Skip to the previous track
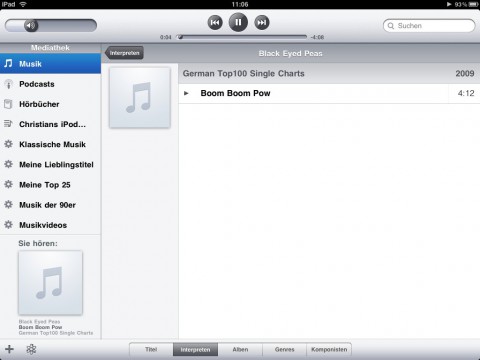This screenshot has width=480, height=360. (215, 23)
